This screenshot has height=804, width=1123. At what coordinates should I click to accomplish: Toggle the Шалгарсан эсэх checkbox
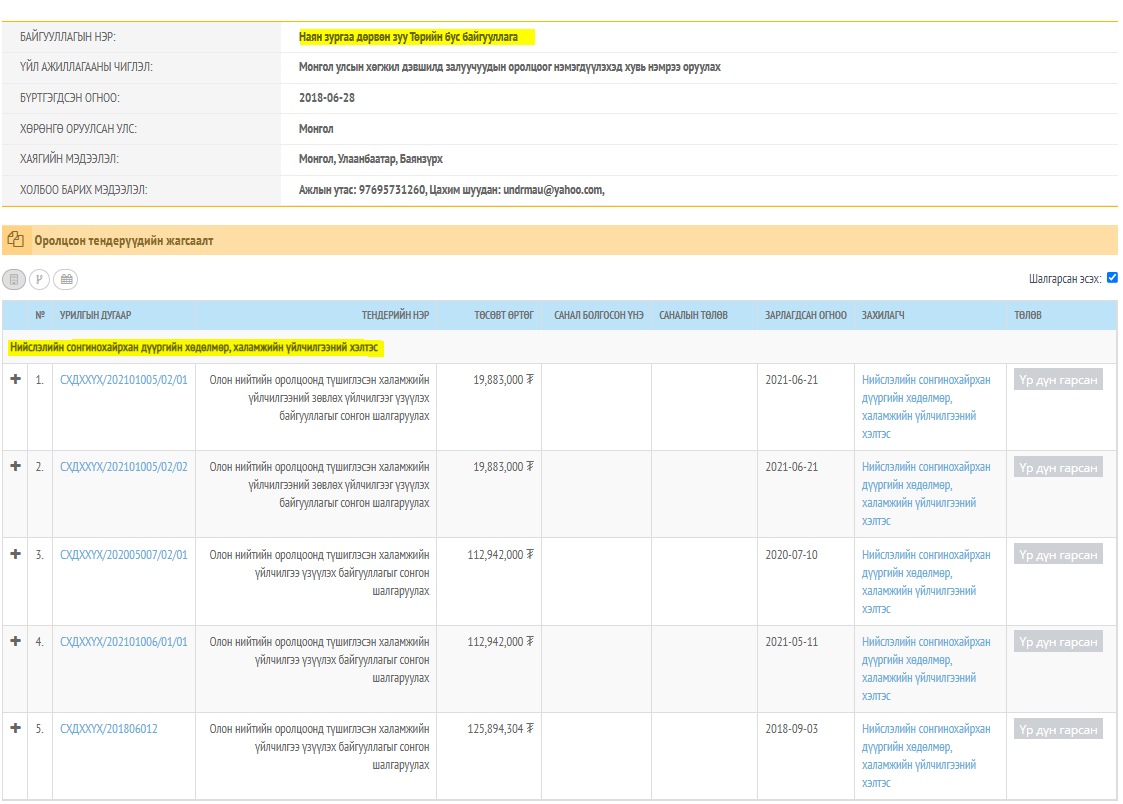[x=1112, y=278]
